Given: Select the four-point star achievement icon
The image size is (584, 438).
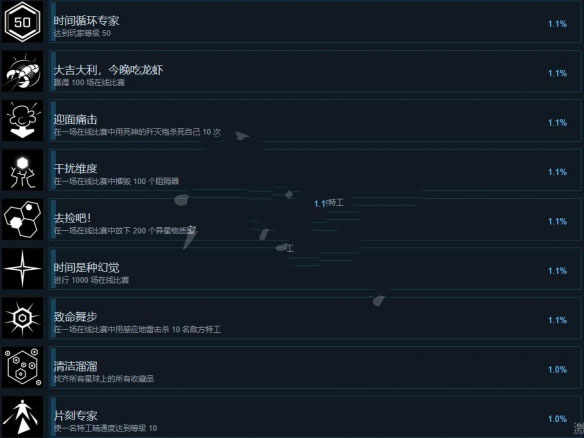Looking at the screenshot, I should click(x=22, y=269).
